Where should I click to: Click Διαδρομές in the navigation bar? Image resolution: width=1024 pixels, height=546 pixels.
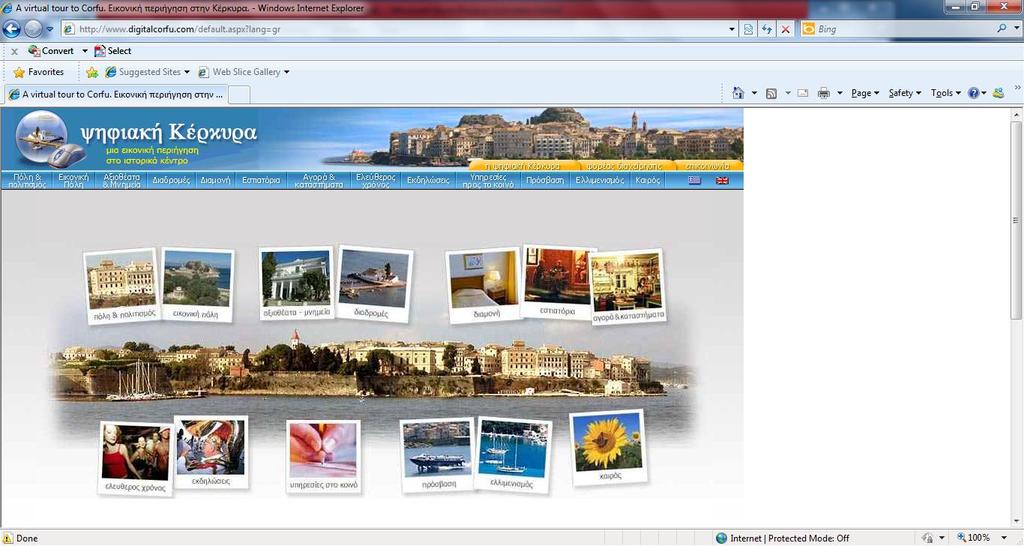click(x=171, y=180)
